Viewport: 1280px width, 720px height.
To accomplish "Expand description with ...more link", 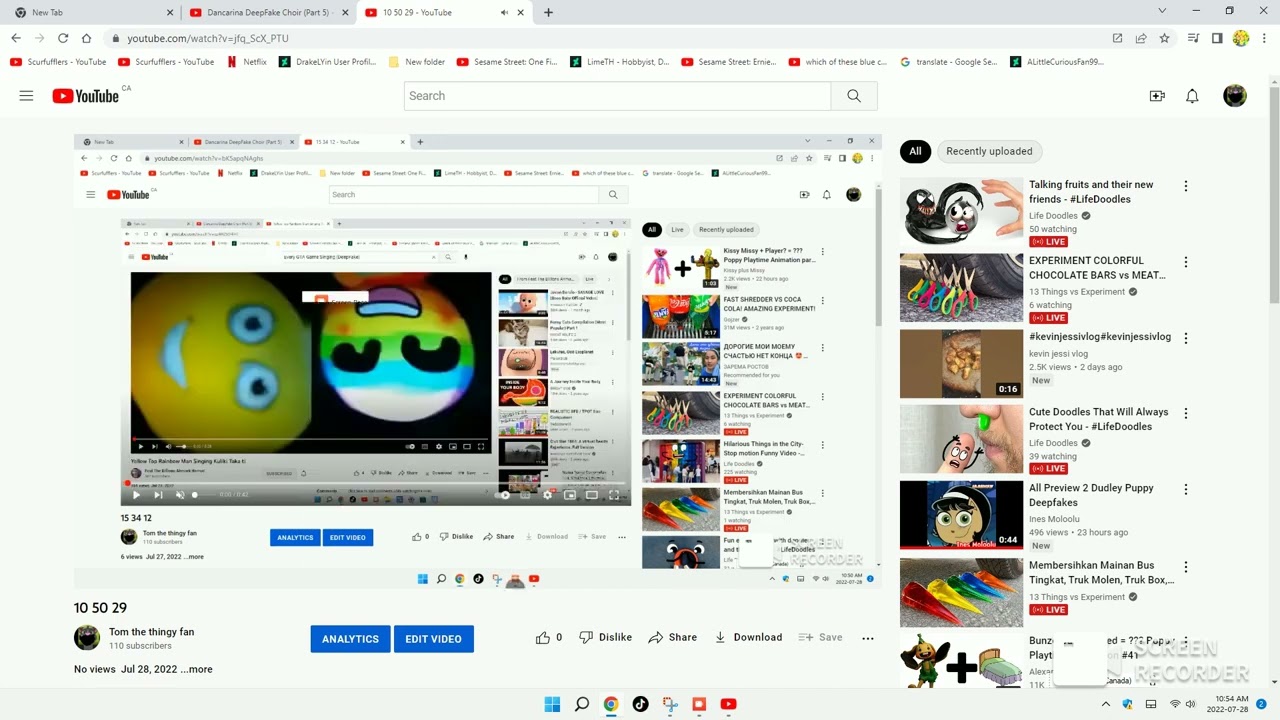I will tap(196, 669).
